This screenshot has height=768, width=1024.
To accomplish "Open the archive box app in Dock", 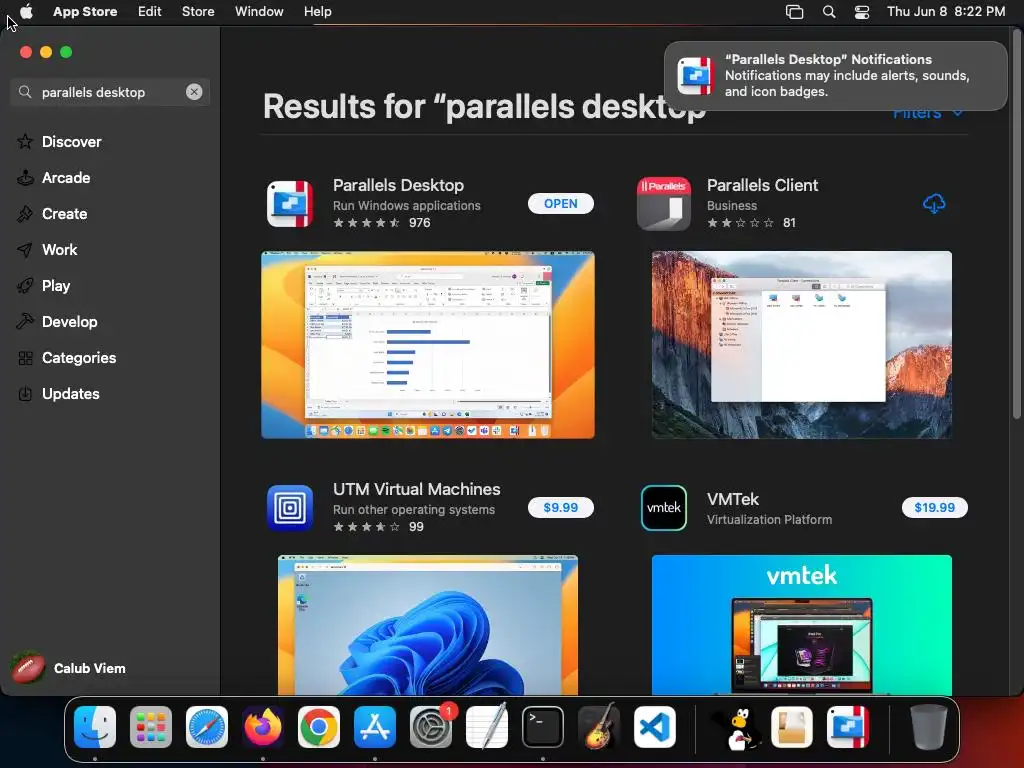I will point(792,727).
